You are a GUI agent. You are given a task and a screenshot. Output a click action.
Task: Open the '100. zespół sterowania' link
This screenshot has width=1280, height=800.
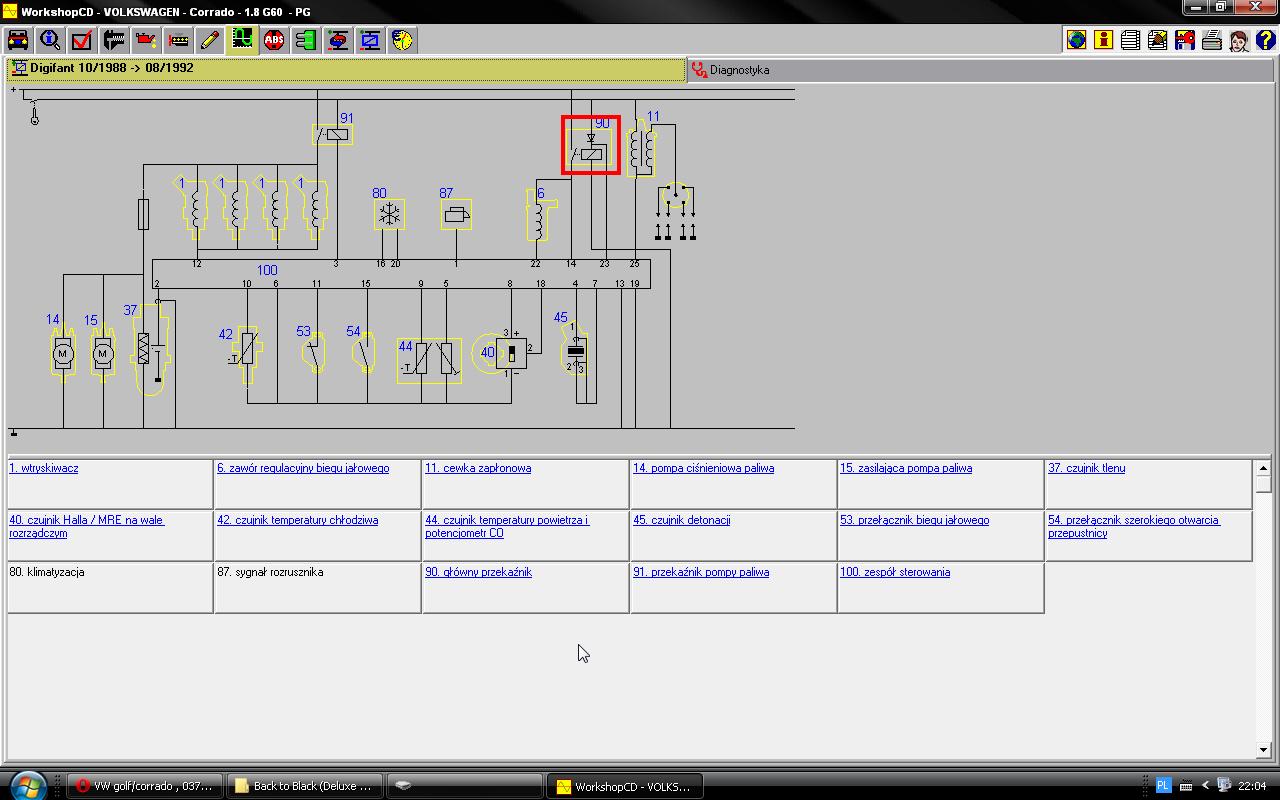click(895, 572)
